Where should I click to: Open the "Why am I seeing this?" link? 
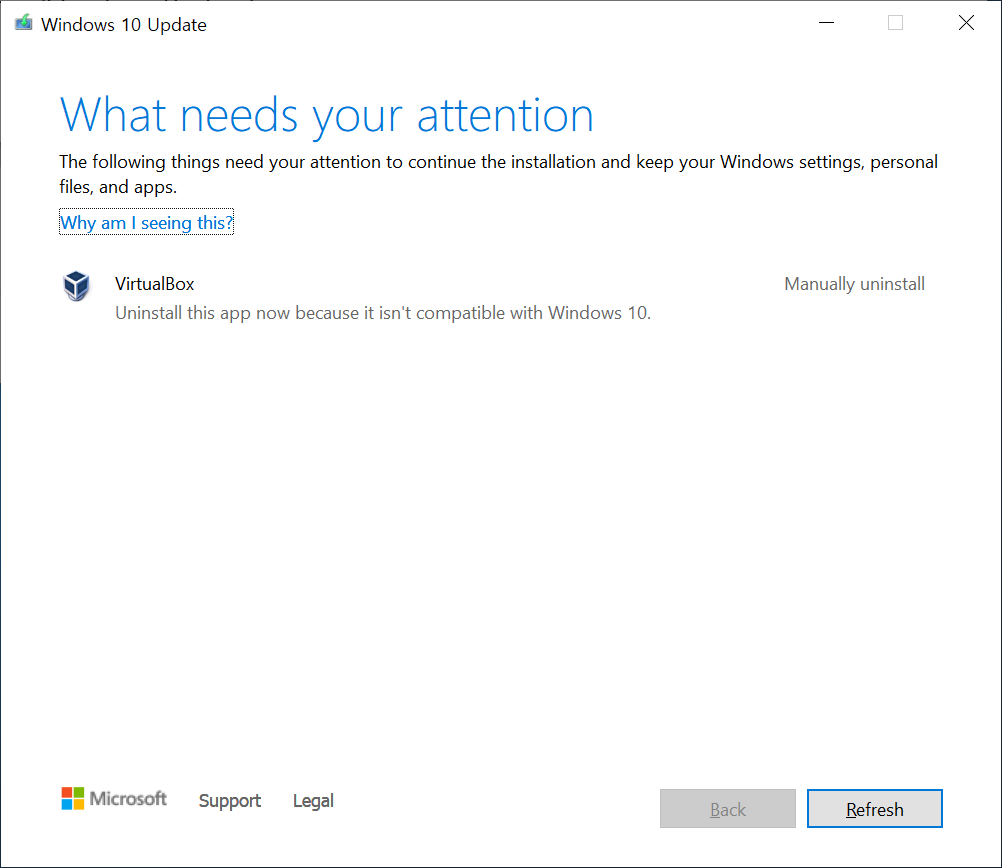[x=146, y=222]
